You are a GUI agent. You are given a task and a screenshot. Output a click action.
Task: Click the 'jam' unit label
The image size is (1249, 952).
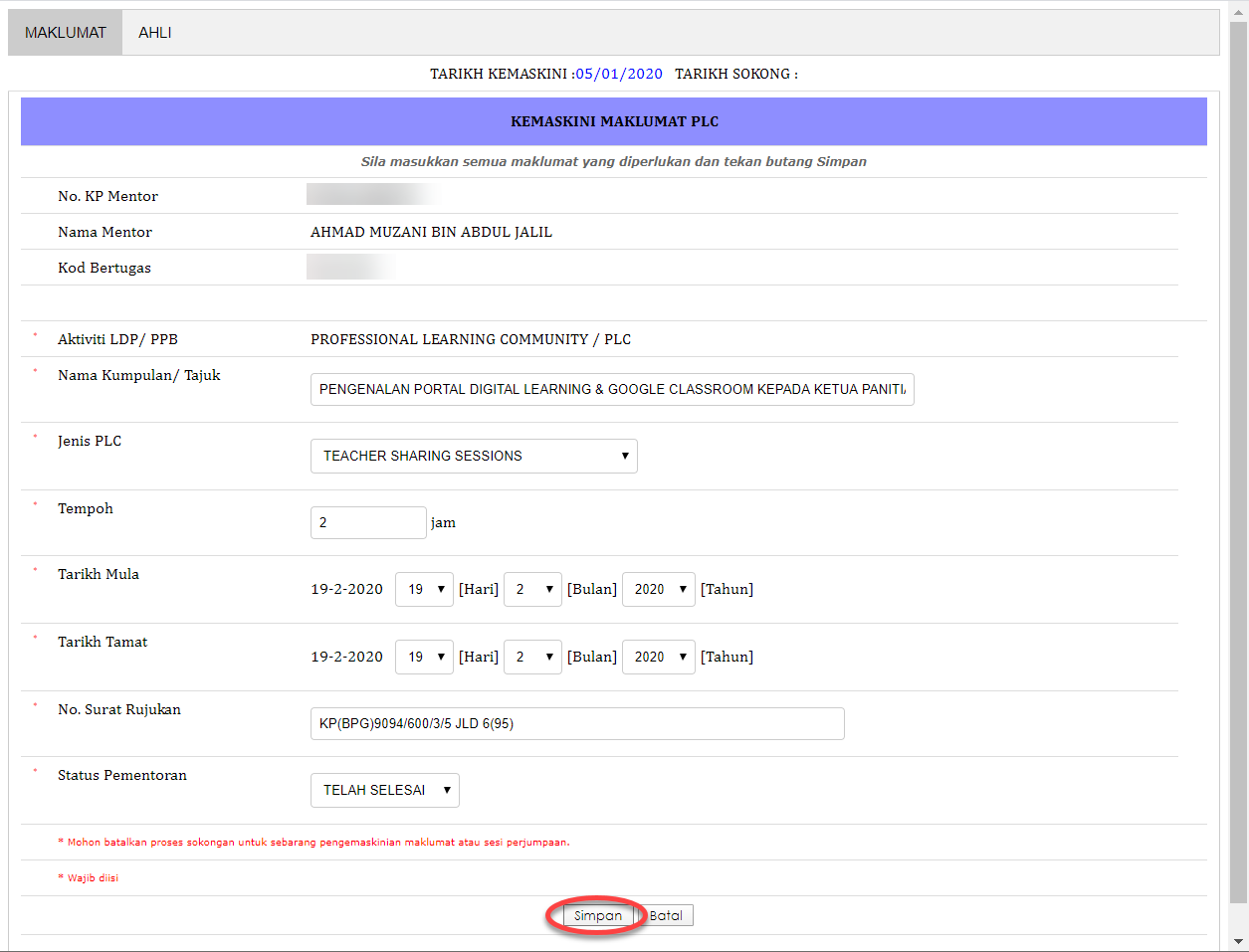443,522
